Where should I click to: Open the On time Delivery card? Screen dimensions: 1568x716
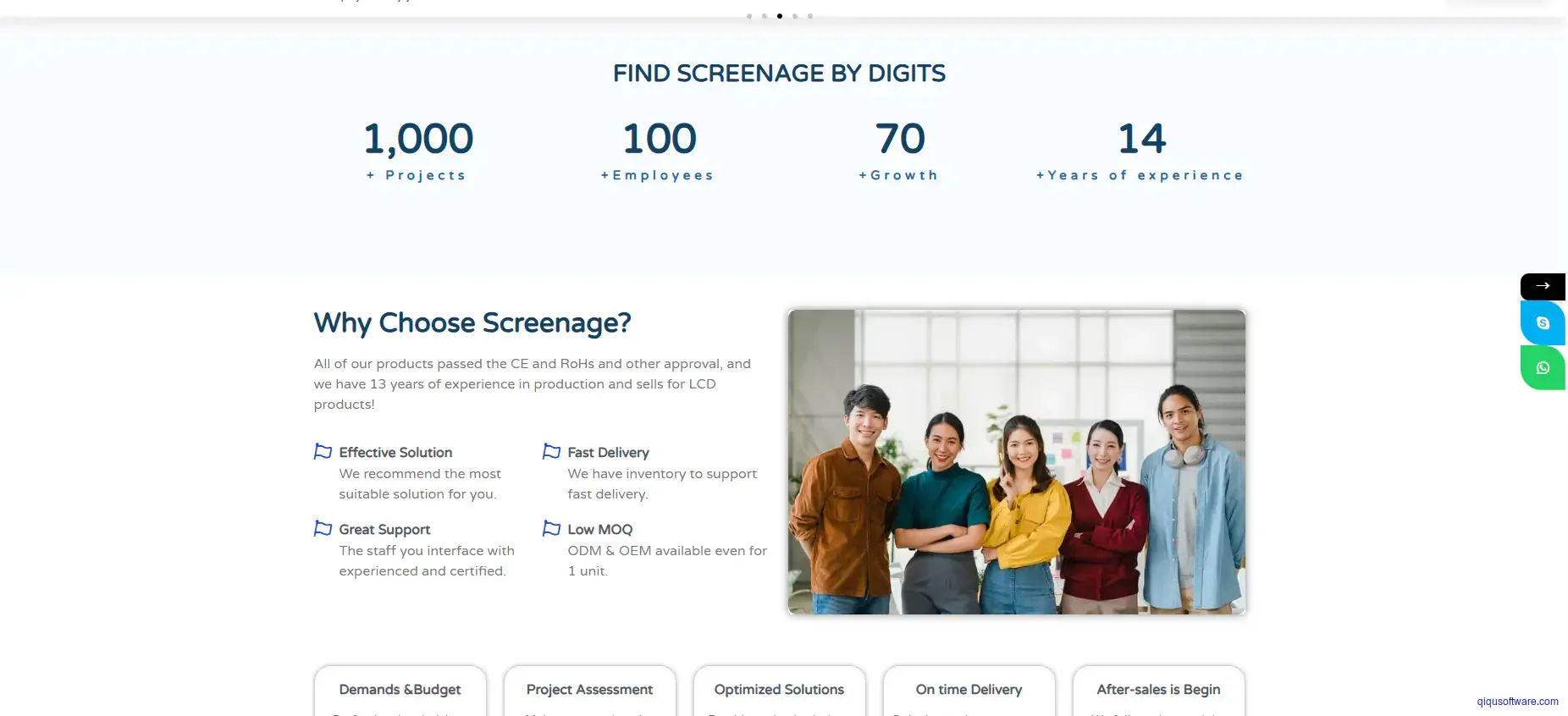(x=969, y=691)
